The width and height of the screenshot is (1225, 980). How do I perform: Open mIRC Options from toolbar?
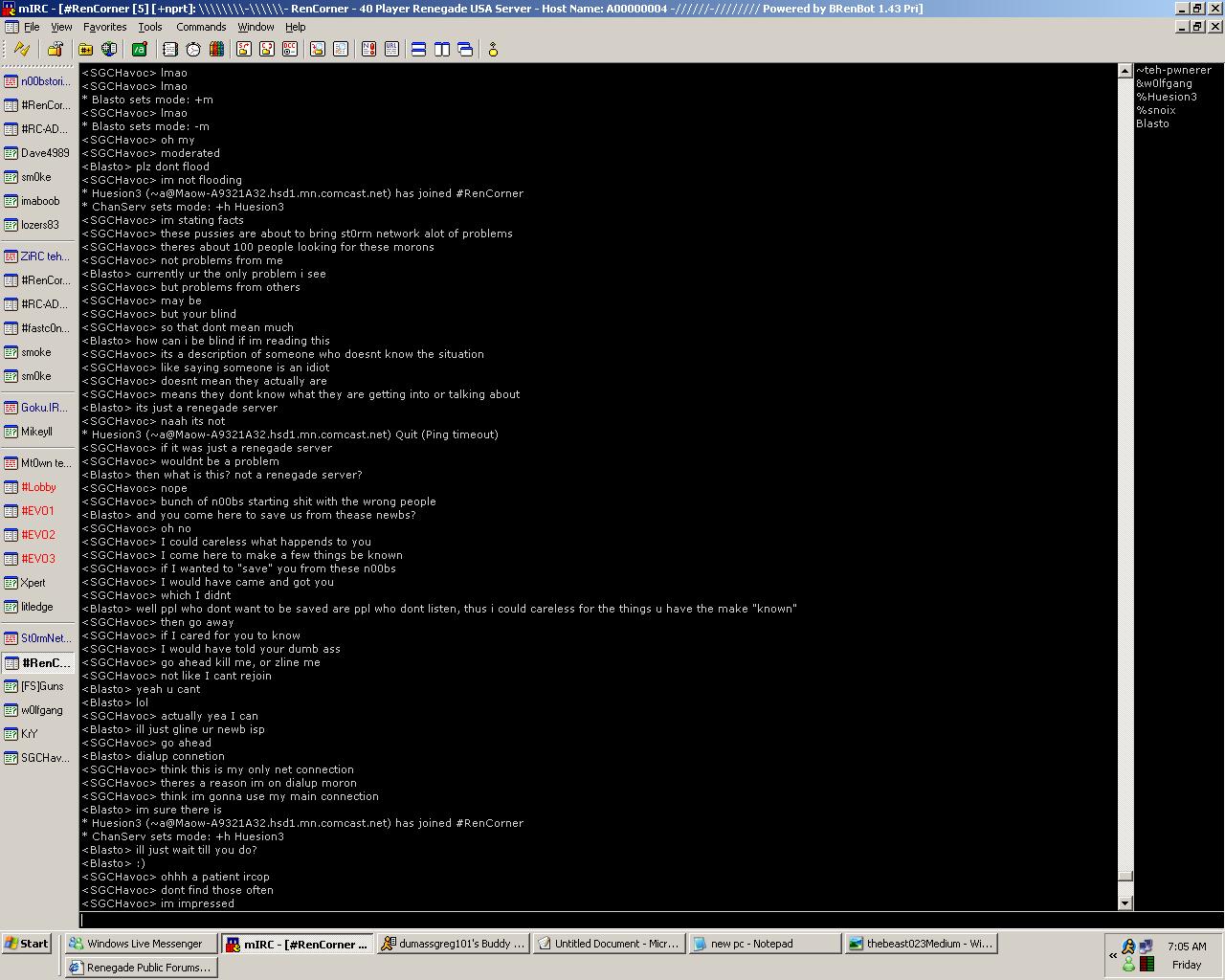click(x=55, y=50)
